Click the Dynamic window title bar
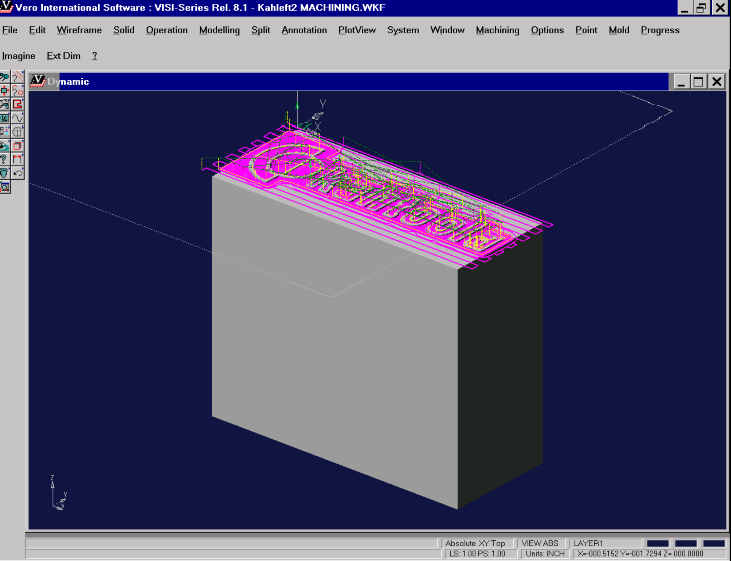 tap(350, 82)
